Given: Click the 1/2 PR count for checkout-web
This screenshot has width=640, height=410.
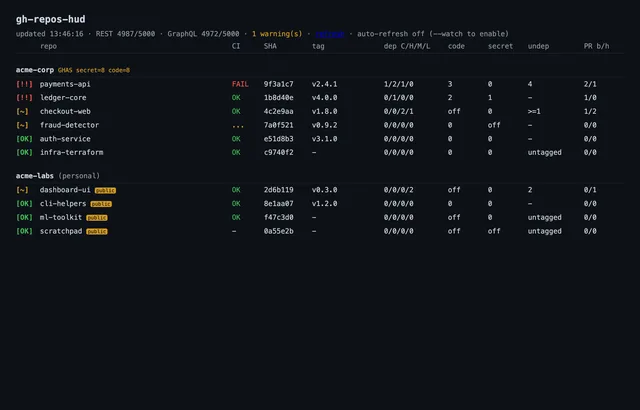Looking at the screenshot, I should tap(590, 111).
